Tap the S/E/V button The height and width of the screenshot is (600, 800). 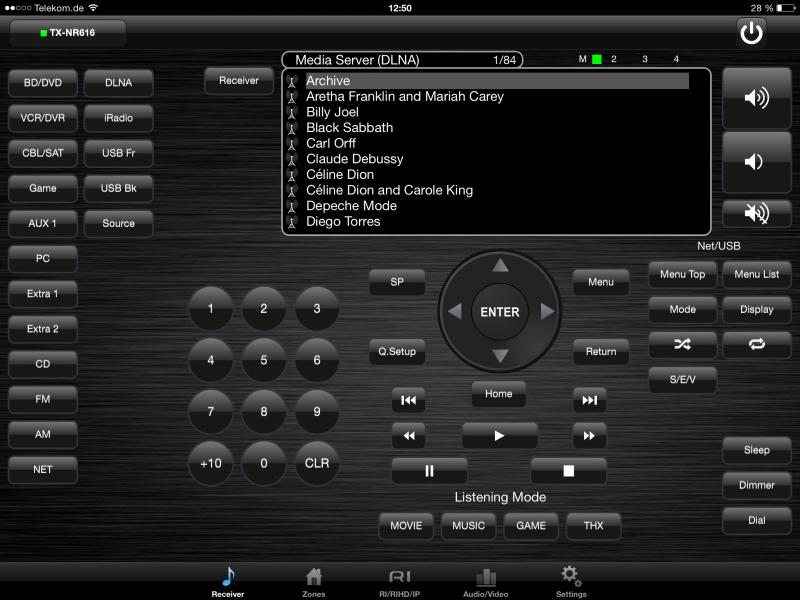coord(683,380)
